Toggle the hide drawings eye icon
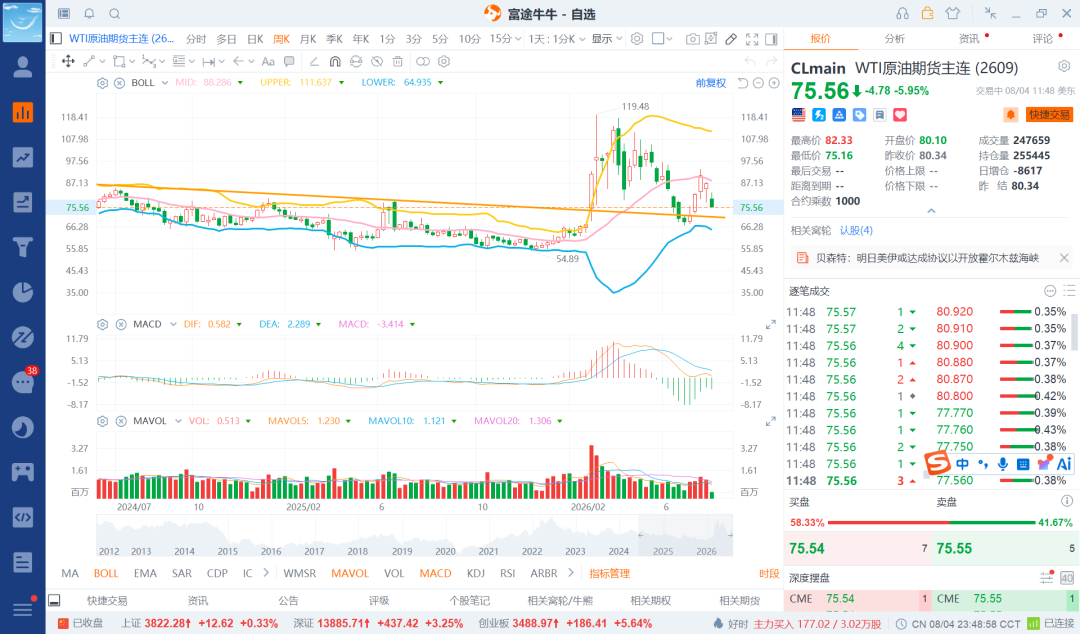This screenshot has height=634, width=1080. pyautogui.click(x=377, y=61)
